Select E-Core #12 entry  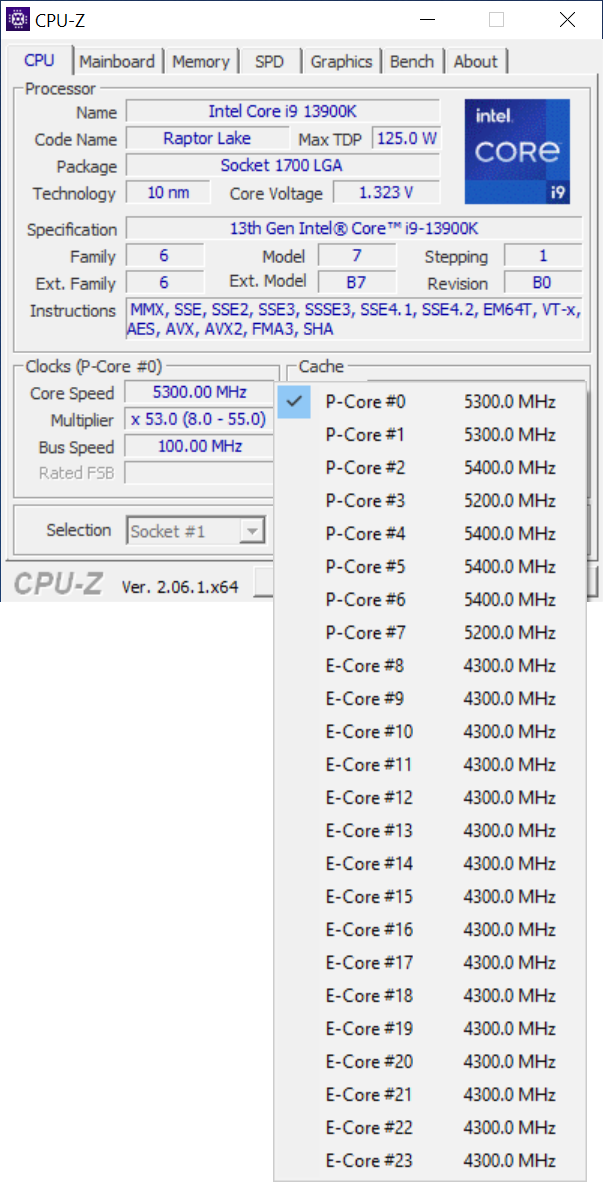coord(430,797)
